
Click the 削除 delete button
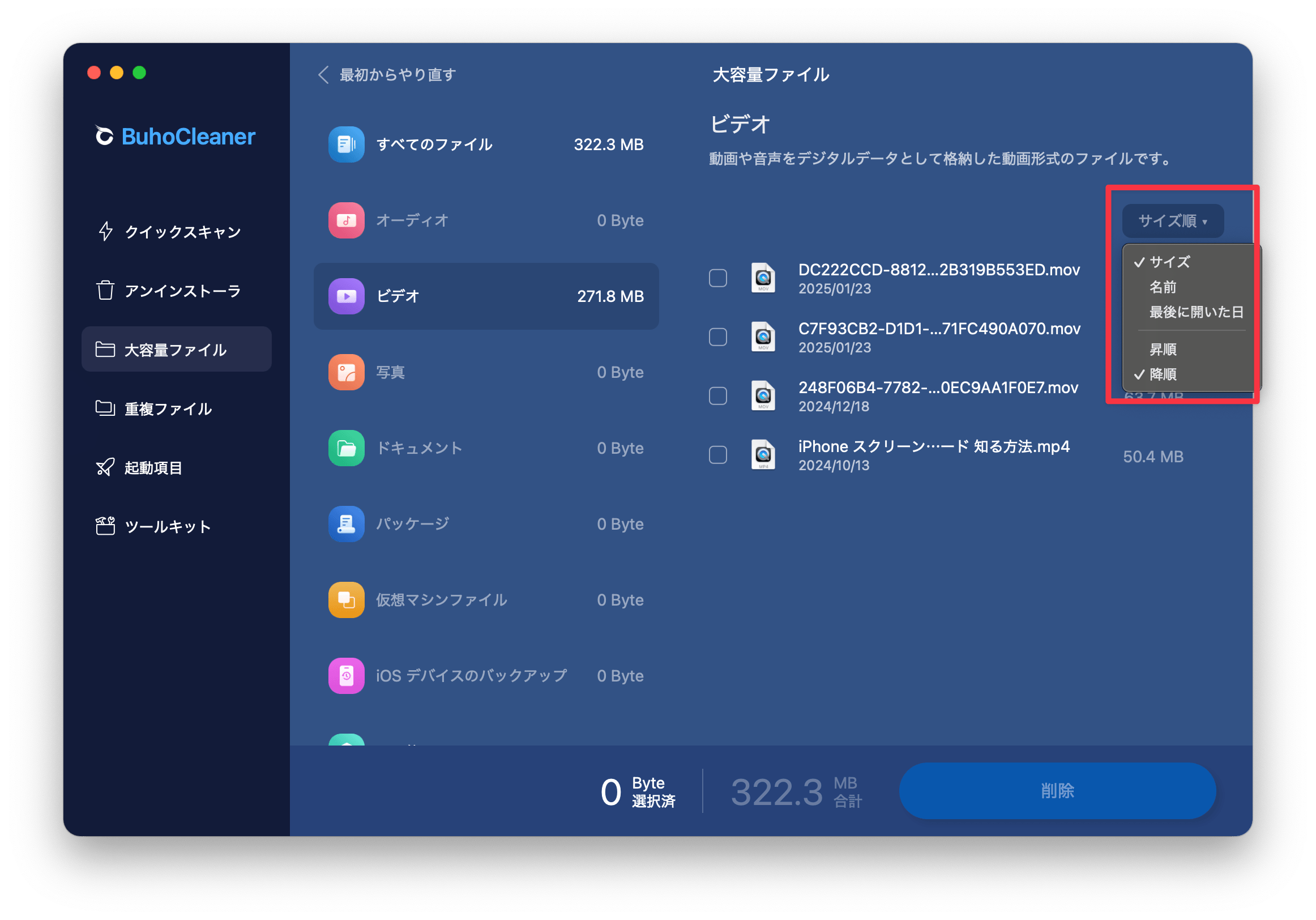pyautogui.click(x=1057, y=791)
